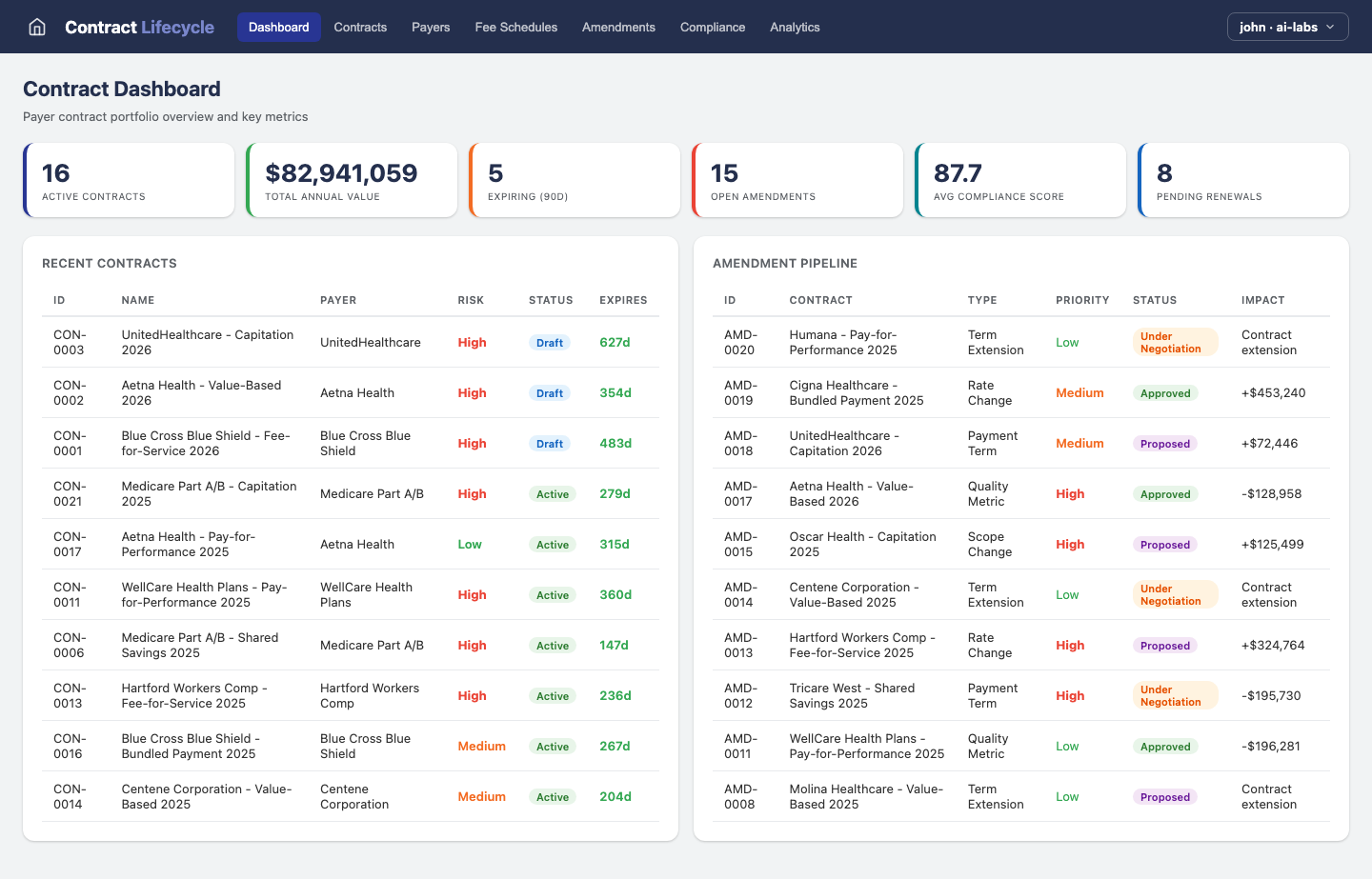1372x879 pixels.
Task: Click the Pending Renewals metric card
Action: pyautogui.click(x=1243, y=179)
